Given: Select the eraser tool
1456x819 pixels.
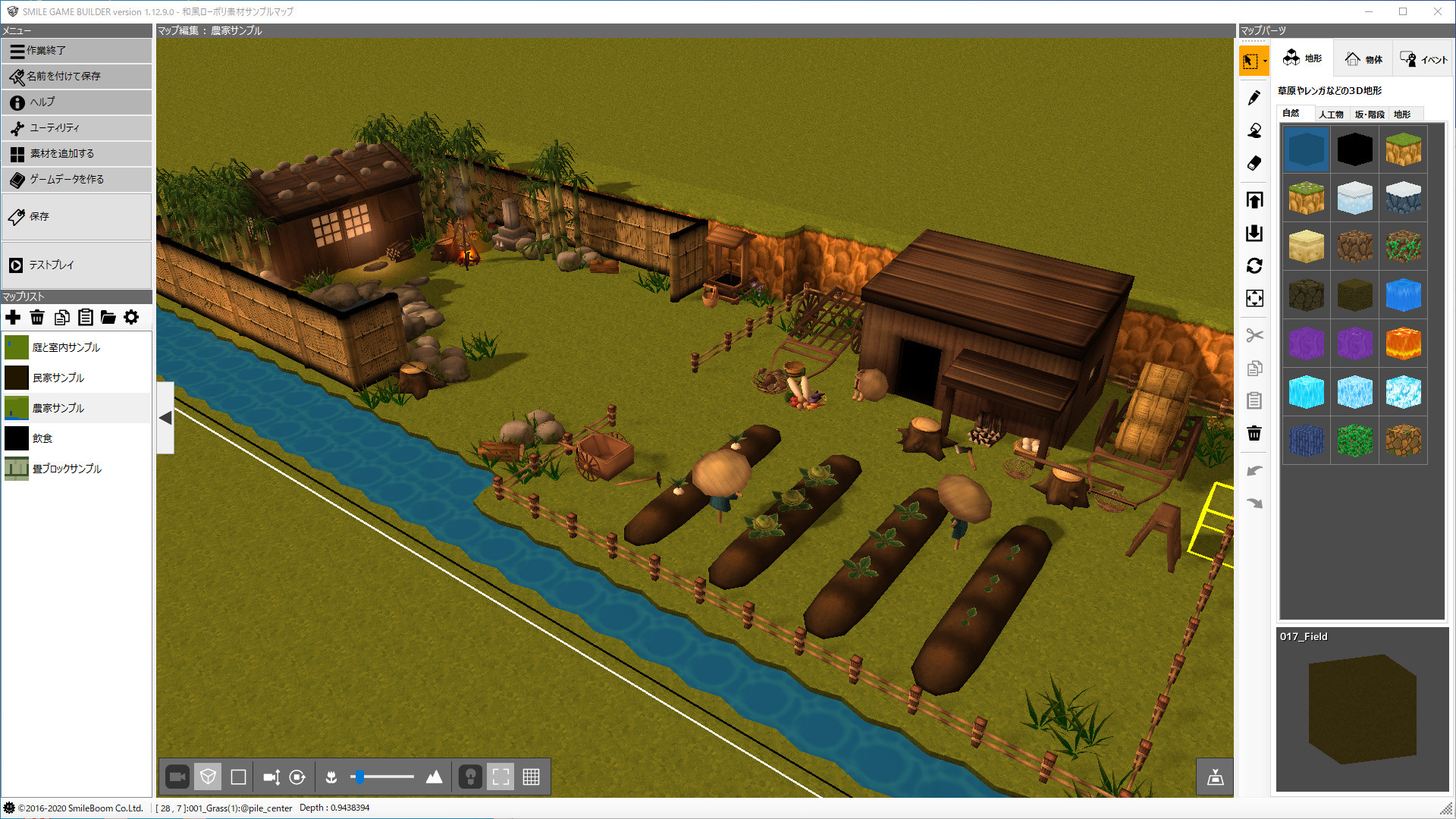Looking at the screenshot, I should click(1254, 163).
